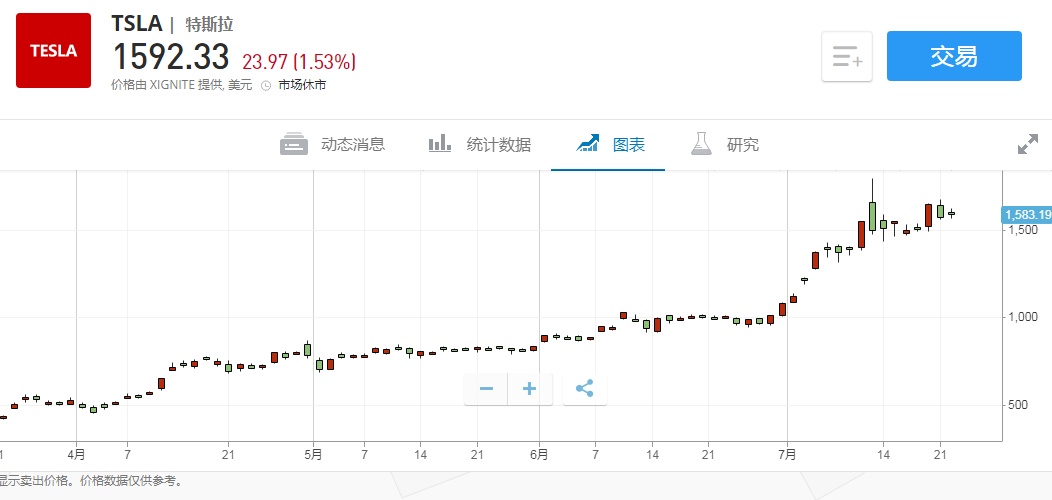Click the market closed clock icon

click(266, 86)
